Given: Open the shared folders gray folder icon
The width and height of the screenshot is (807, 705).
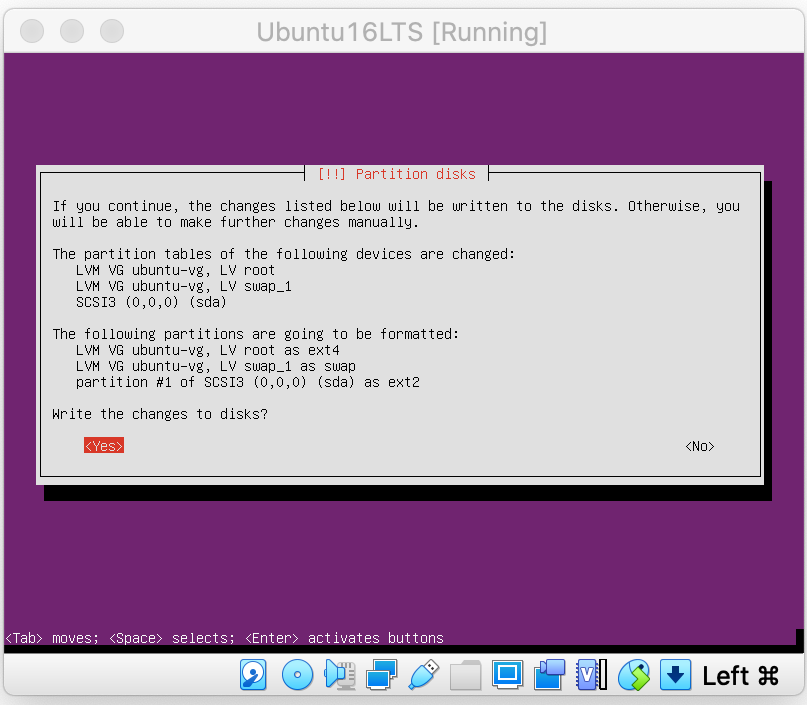Looking at the screenshot, I should pos(466,676).
